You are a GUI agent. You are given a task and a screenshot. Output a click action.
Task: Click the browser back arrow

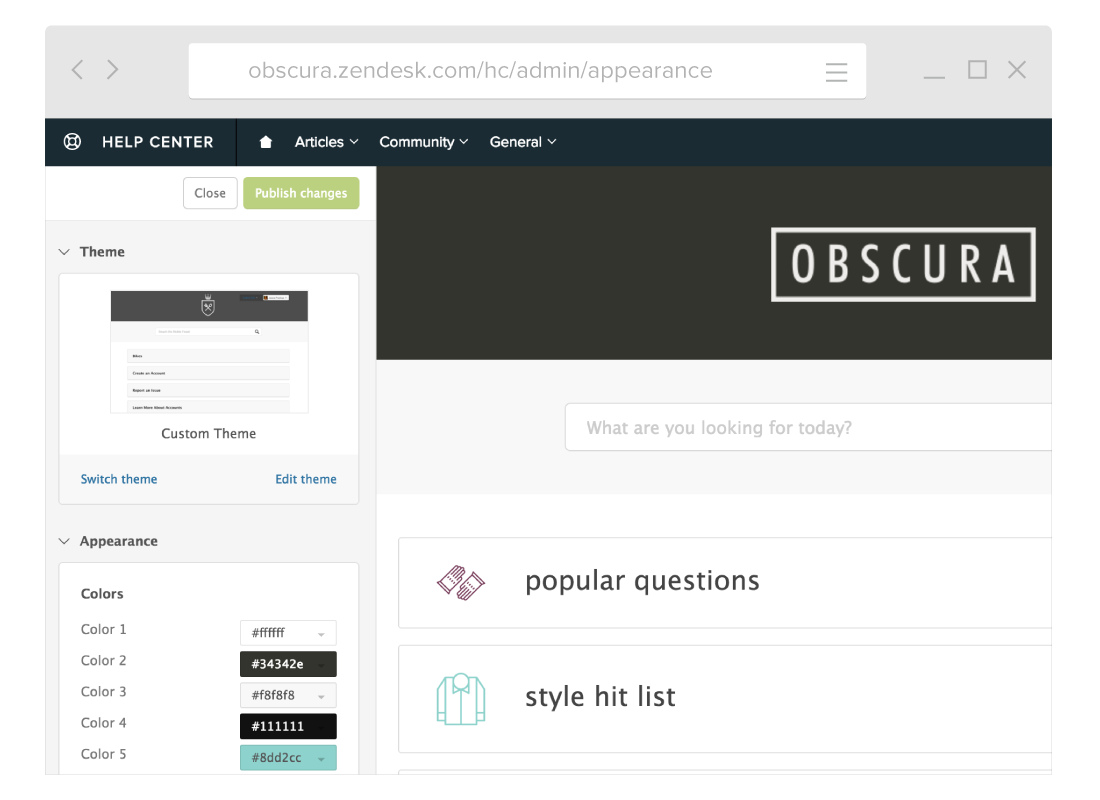coord(78,70)
